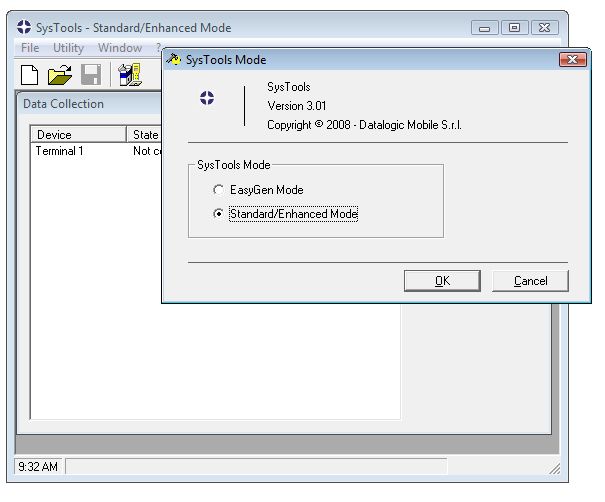
Task: Maximize the SysTools main window
Action: [x=514, y=28]
